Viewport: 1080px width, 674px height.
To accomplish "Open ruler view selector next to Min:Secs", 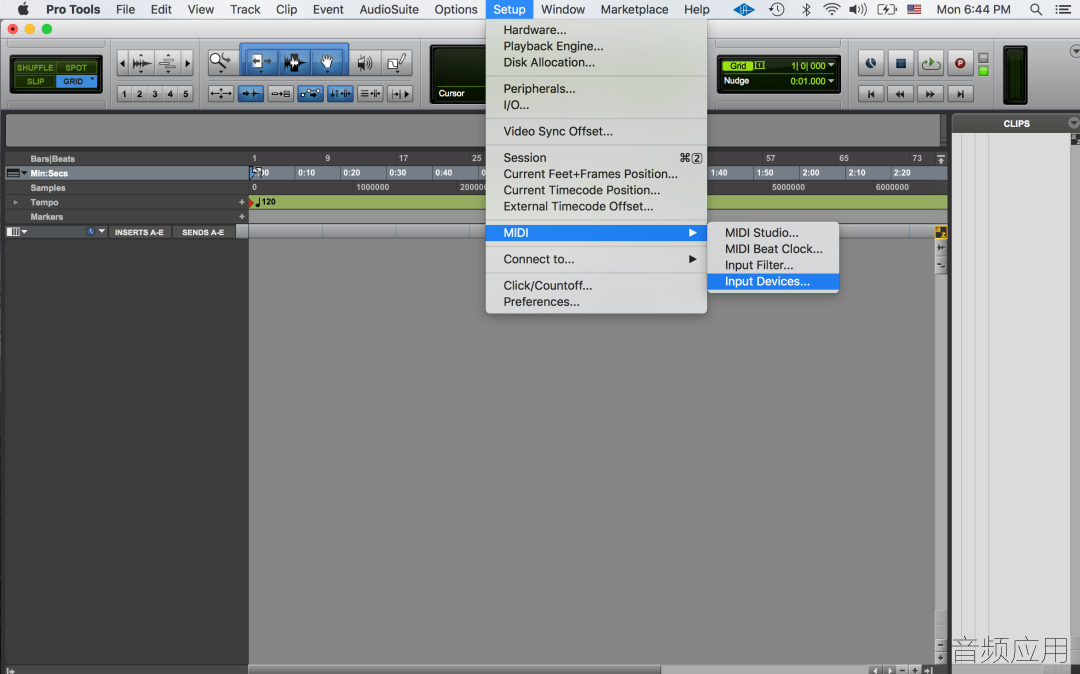I will pos(17,173).
